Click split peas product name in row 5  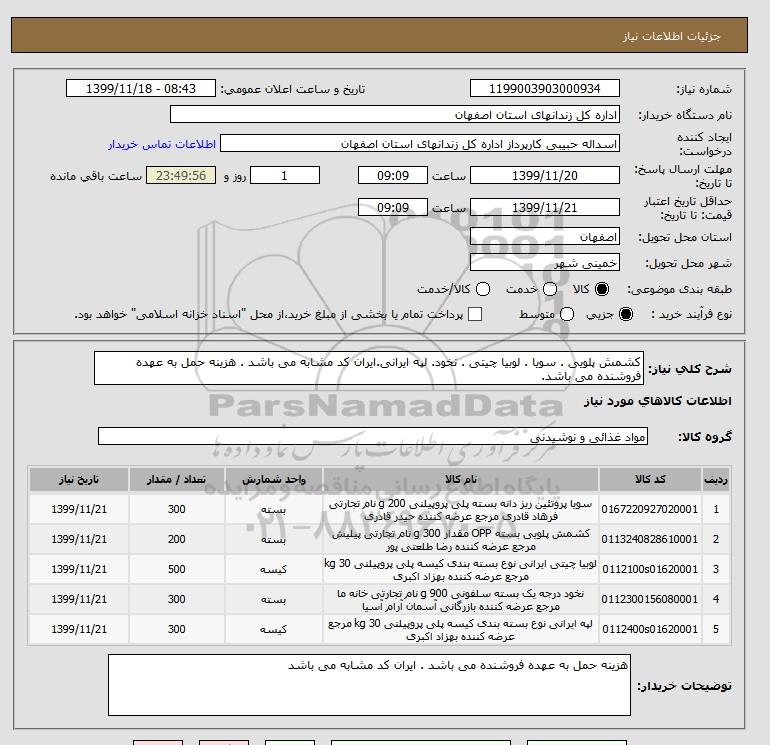(x=461, y=630)
